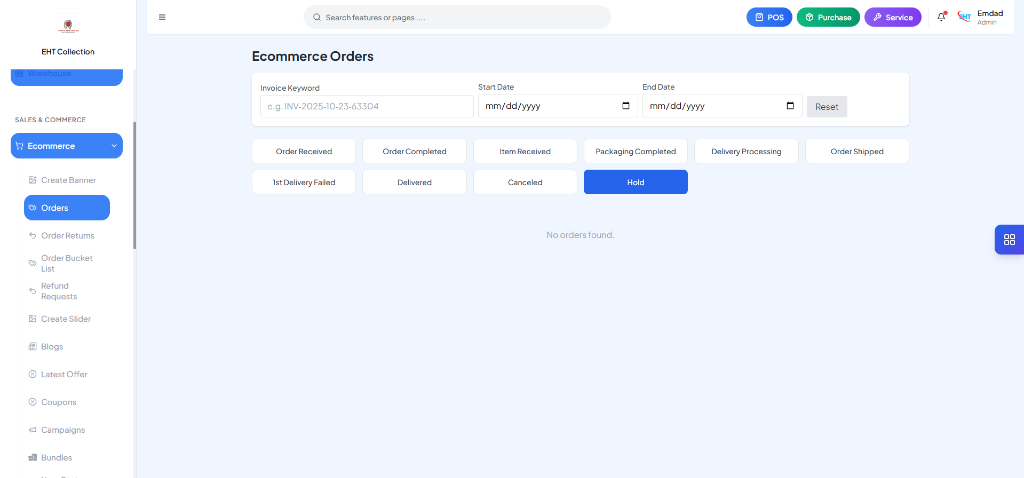The image size is (1024, 478).
Task: Click the Bundles icon in sidebar
Action: pyautogui.click(x=33, y=458)
